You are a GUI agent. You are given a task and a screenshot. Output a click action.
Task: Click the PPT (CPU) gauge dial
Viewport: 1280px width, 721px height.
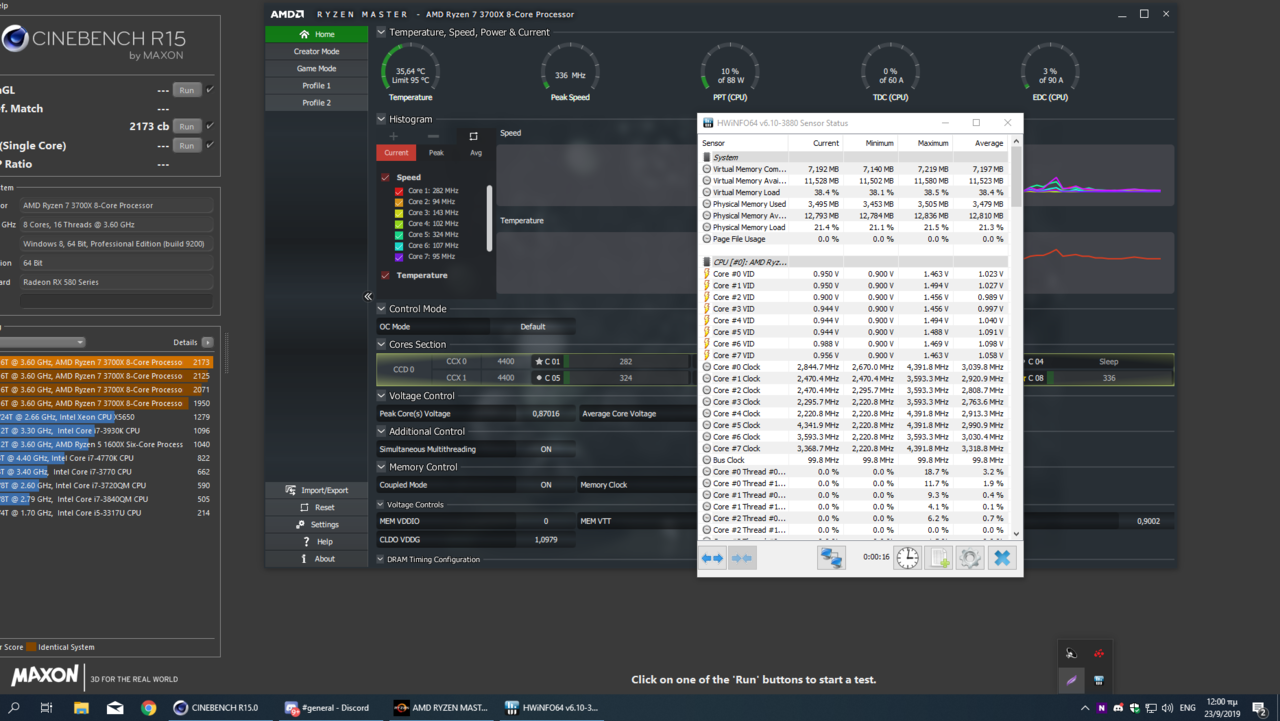click(x=730, y=70)
